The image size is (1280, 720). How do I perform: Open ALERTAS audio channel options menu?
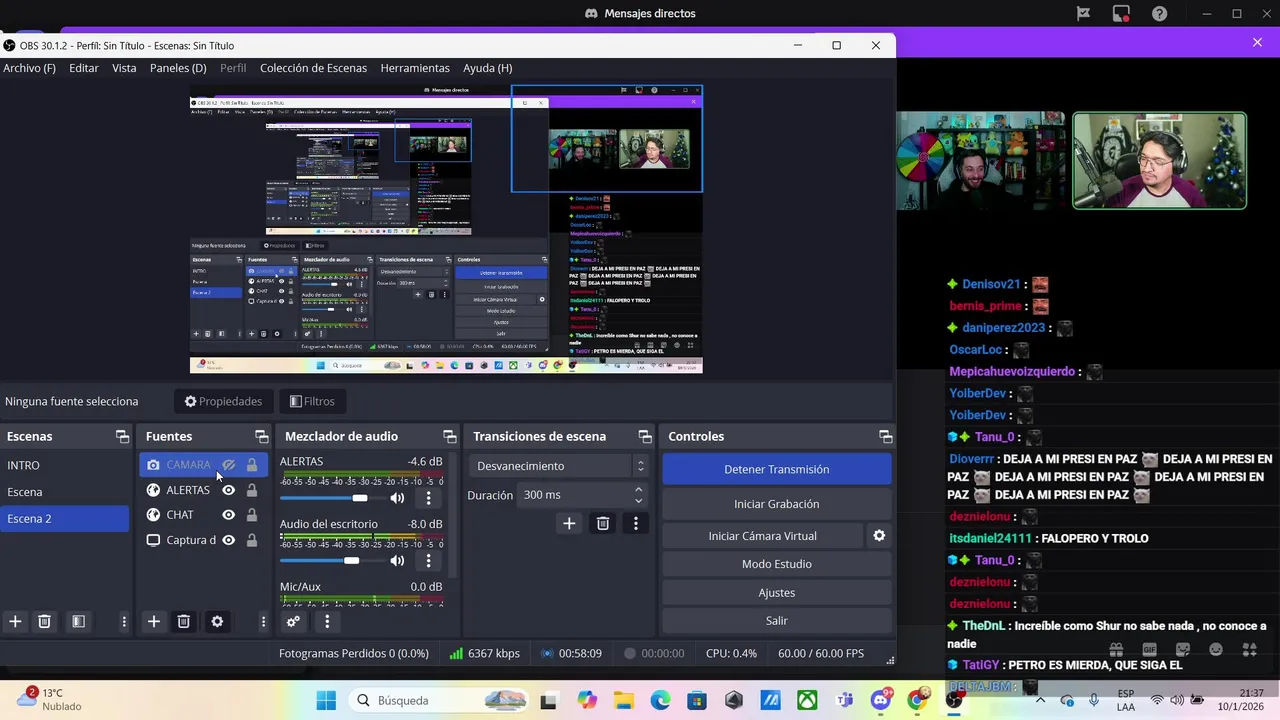pyautogui.click(x=429, y=497)
